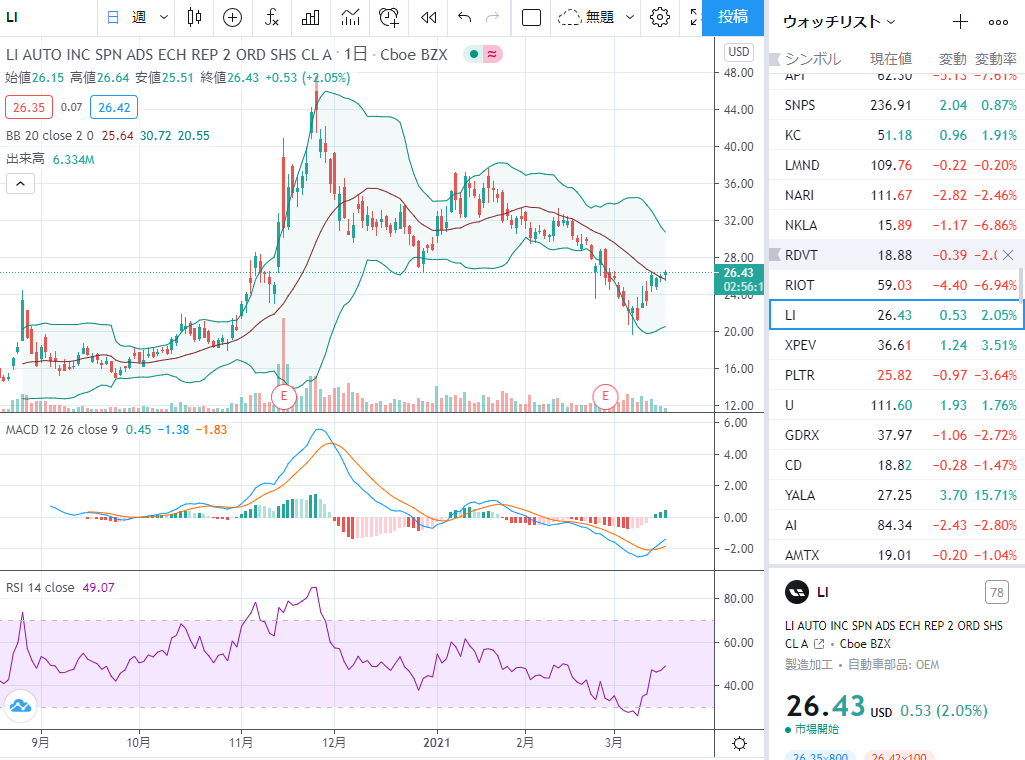Click the RSI 14 close legend
1025x760 pixels.
tap(40, 587)
